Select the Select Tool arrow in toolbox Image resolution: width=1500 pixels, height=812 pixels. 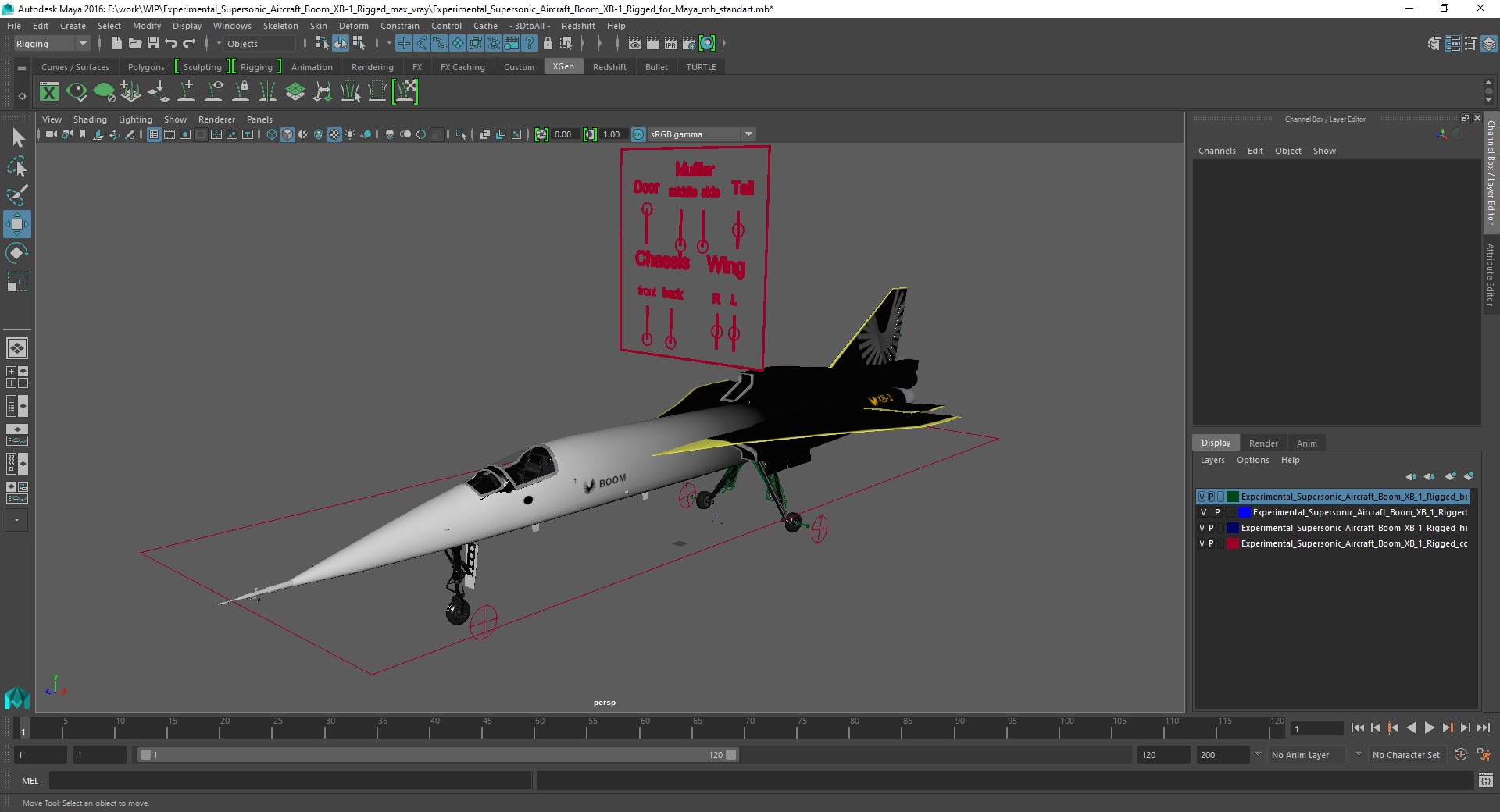tap(17, 138)
